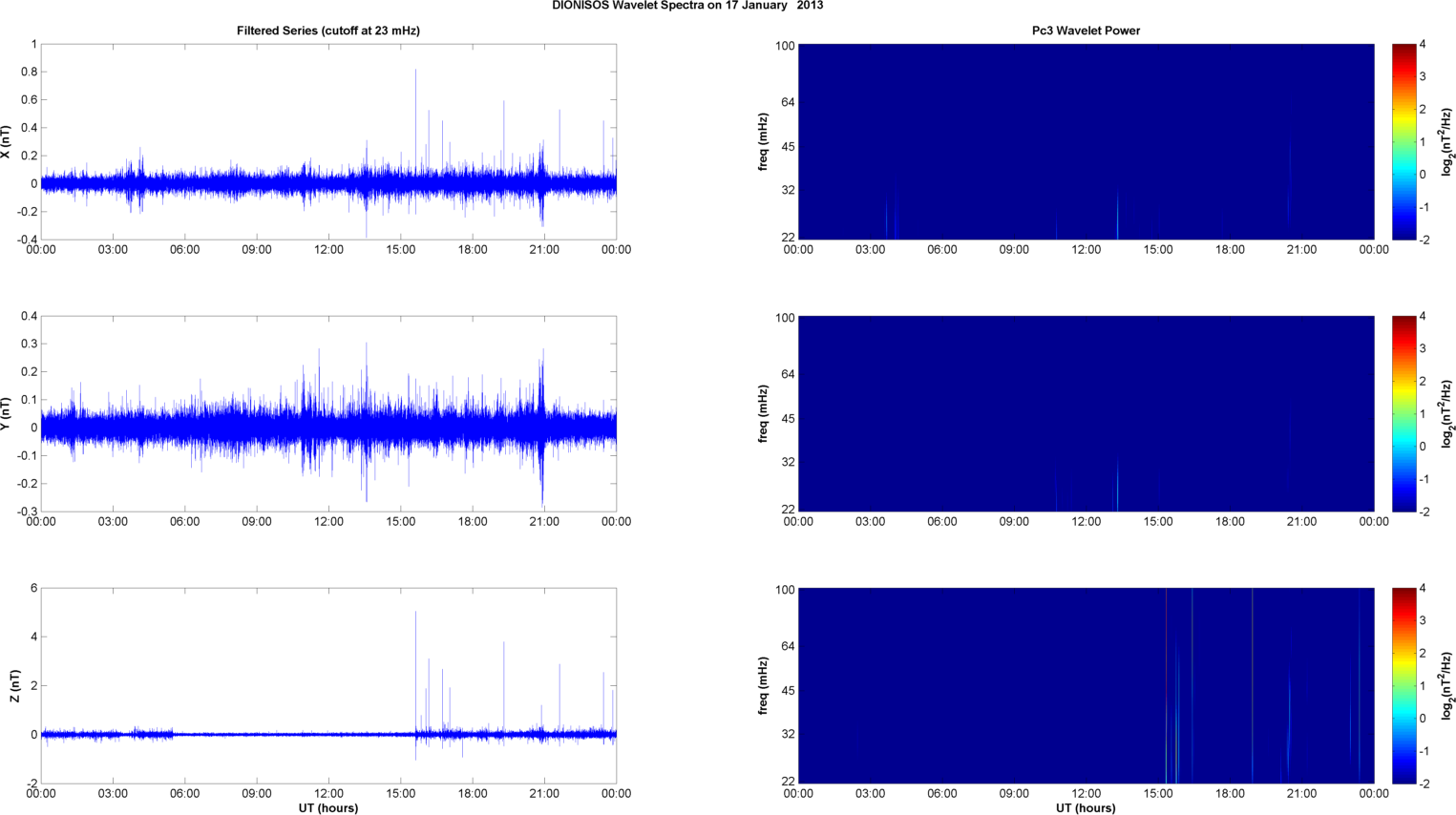
Task: Click the -2 tick on bottom colorbar
Action: (x=1423, y=784)
